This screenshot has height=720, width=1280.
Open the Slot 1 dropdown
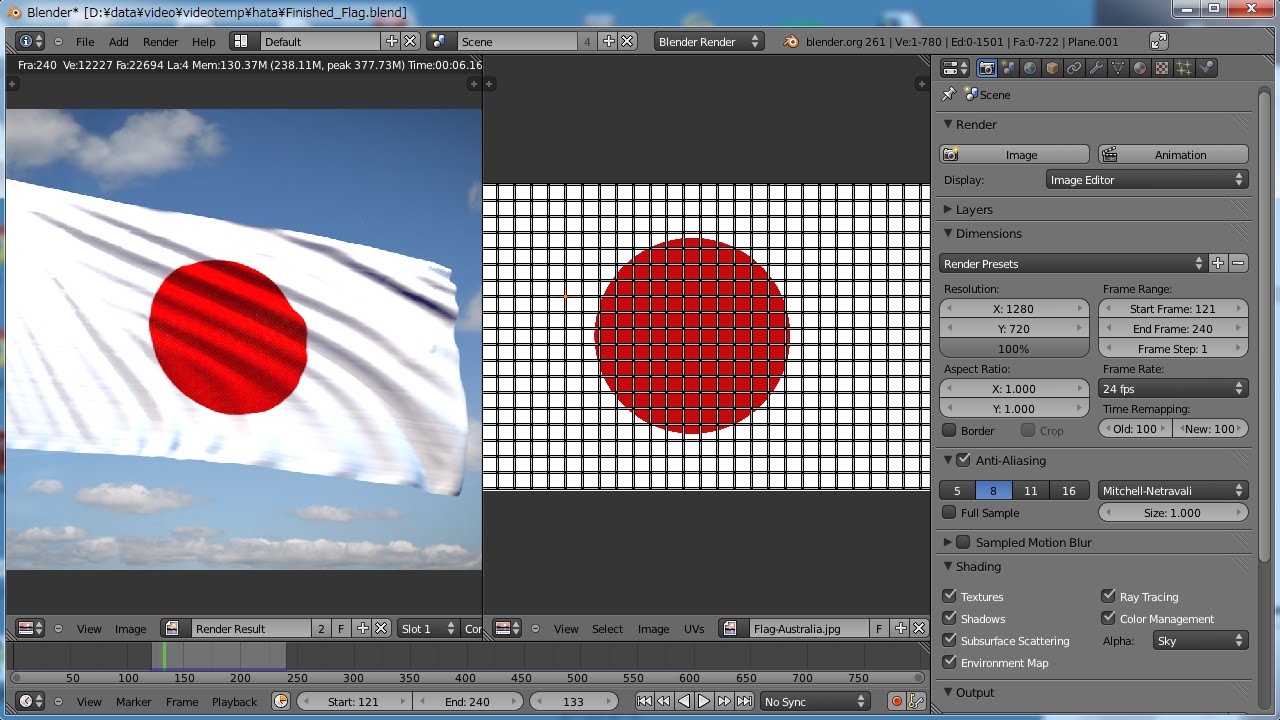point(428,628)
